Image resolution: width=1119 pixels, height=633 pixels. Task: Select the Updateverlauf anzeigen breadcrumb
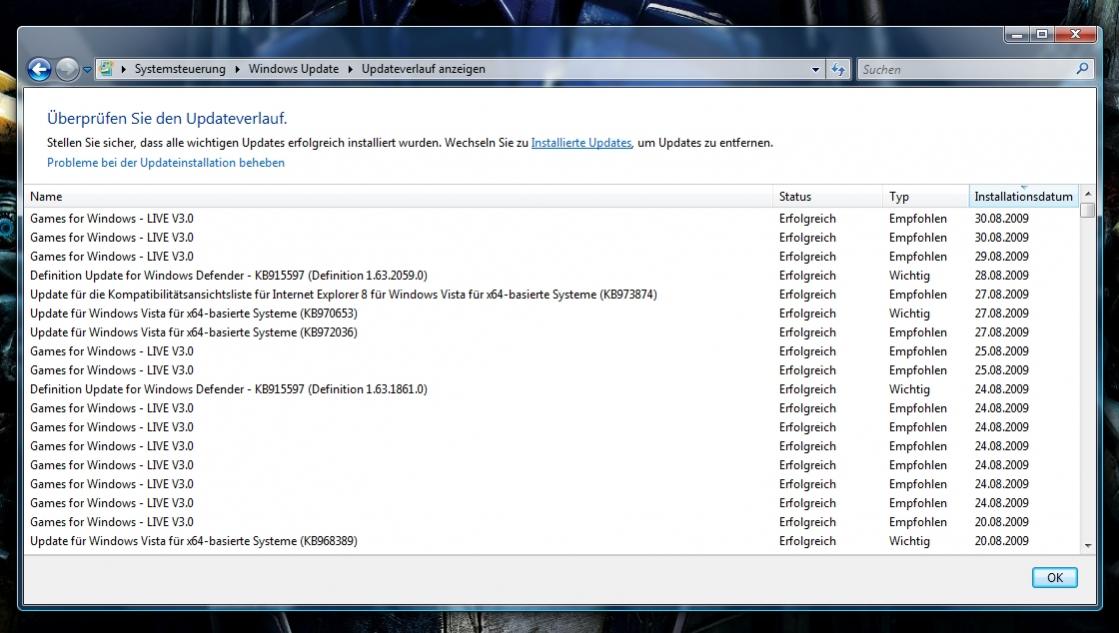tap(423, 69)
